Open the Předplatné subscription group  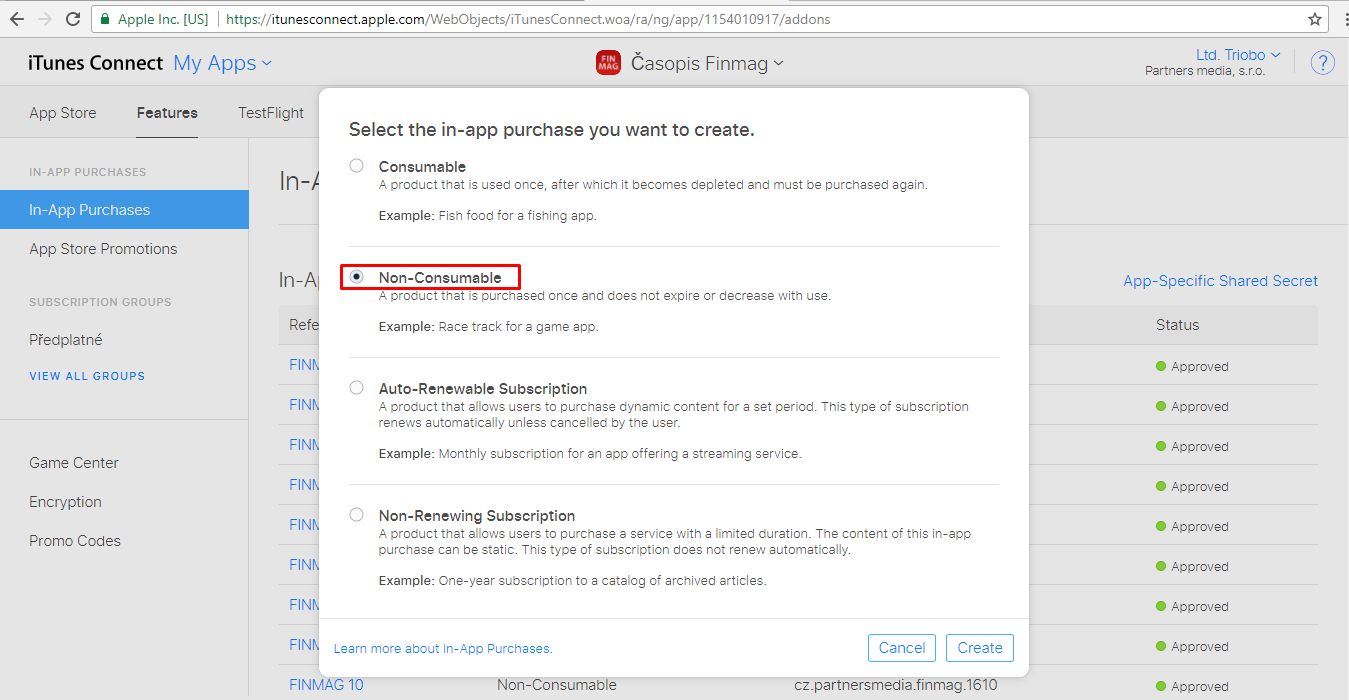pos(66,340)
